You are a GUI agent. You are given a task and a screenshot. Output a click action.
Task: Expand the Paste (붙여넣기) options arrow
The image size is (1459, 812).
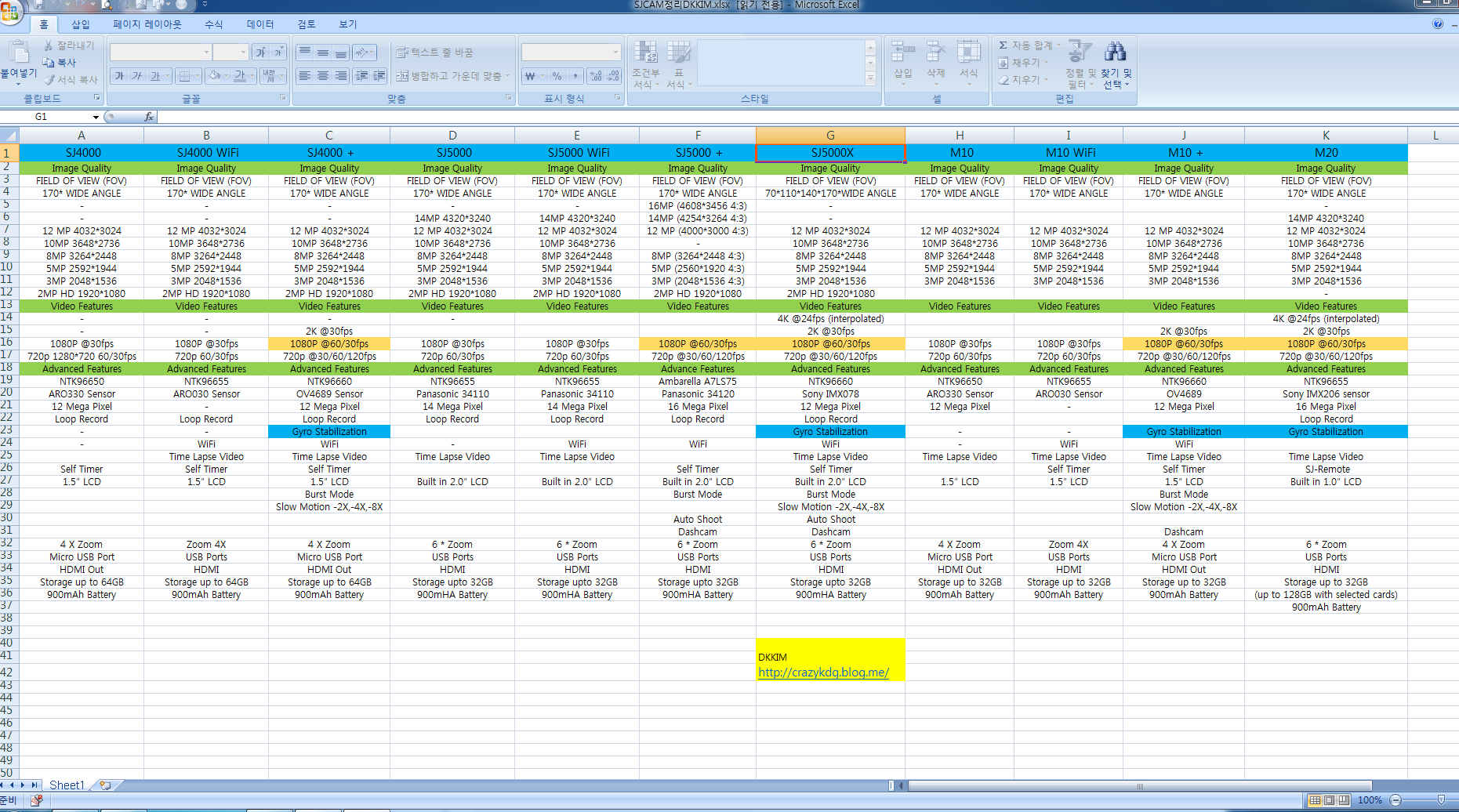18,83
